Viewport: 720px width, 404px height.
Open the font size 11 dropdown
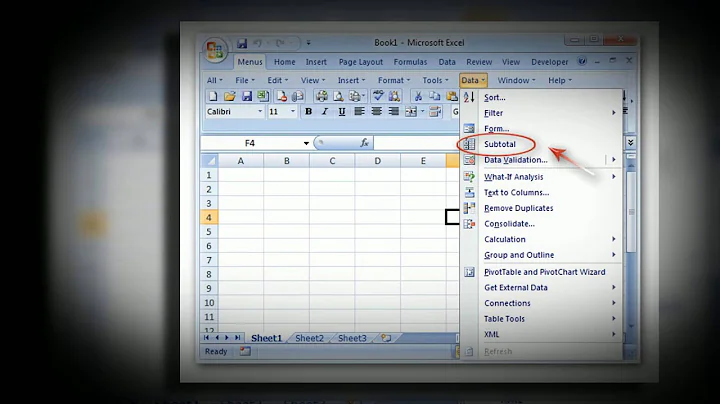292,112
